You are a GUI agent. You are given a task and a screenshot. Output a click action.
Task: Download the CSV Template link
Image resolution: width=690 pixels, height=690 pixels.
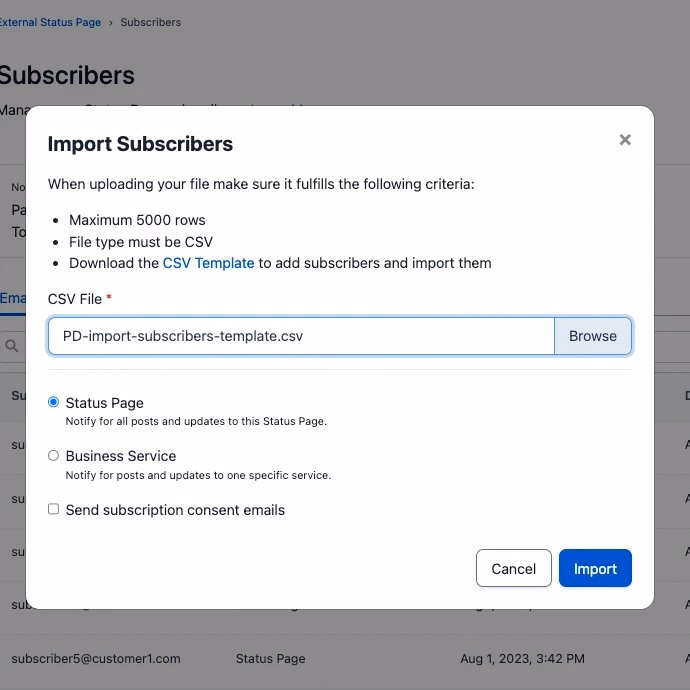click(208, 263)
